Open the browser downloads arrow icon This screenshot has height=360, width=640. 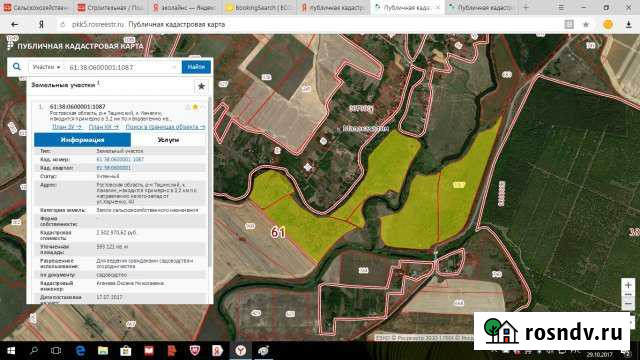coord(629,24)
